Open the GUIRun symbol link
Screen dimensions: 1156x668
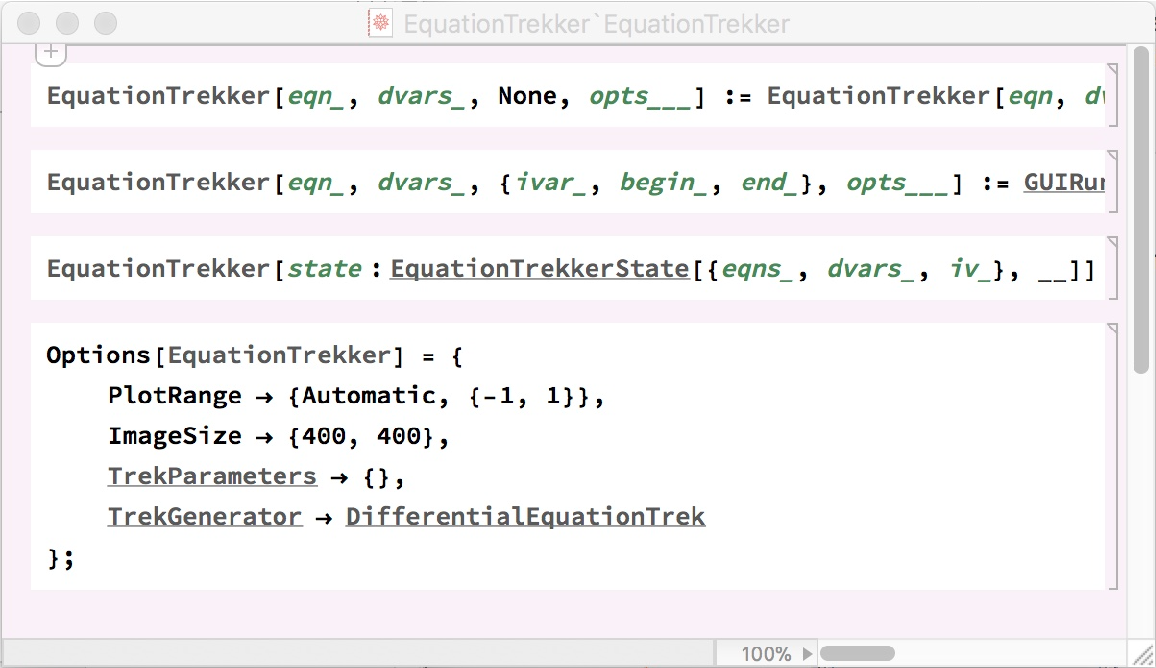pos(1063,183)
